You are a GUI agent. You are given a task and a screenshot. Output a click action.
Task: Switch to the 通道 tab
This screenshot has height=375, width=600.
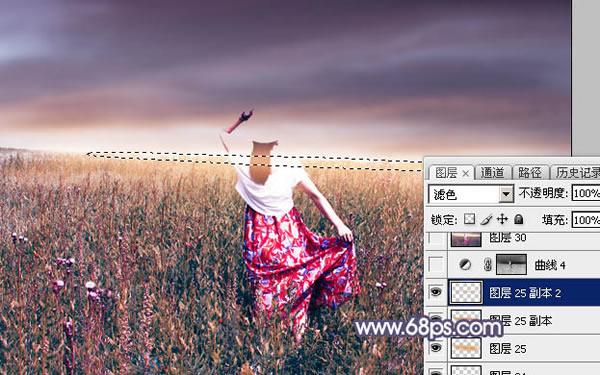[492, 173]
